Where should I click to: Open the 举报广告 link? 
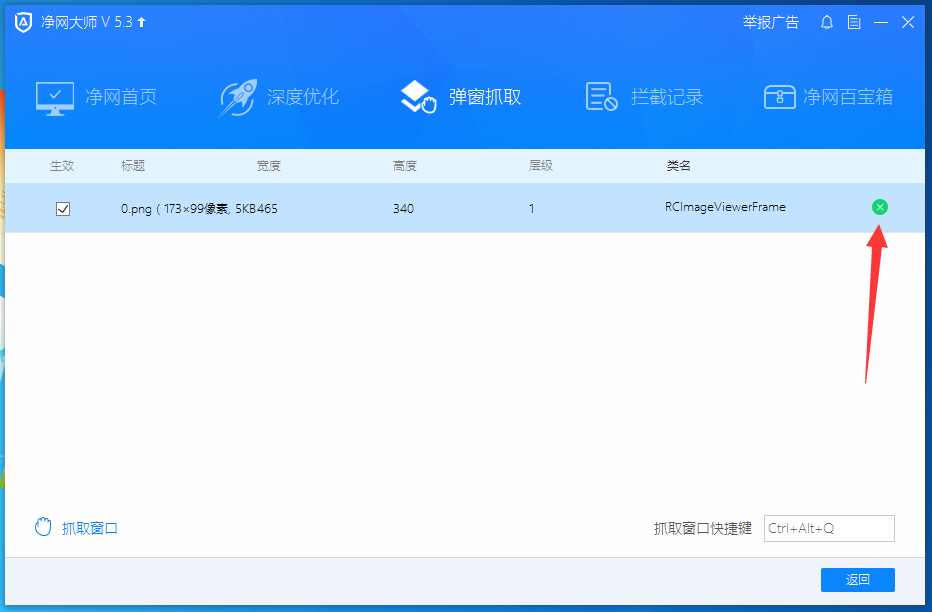(x=771, y=21)
